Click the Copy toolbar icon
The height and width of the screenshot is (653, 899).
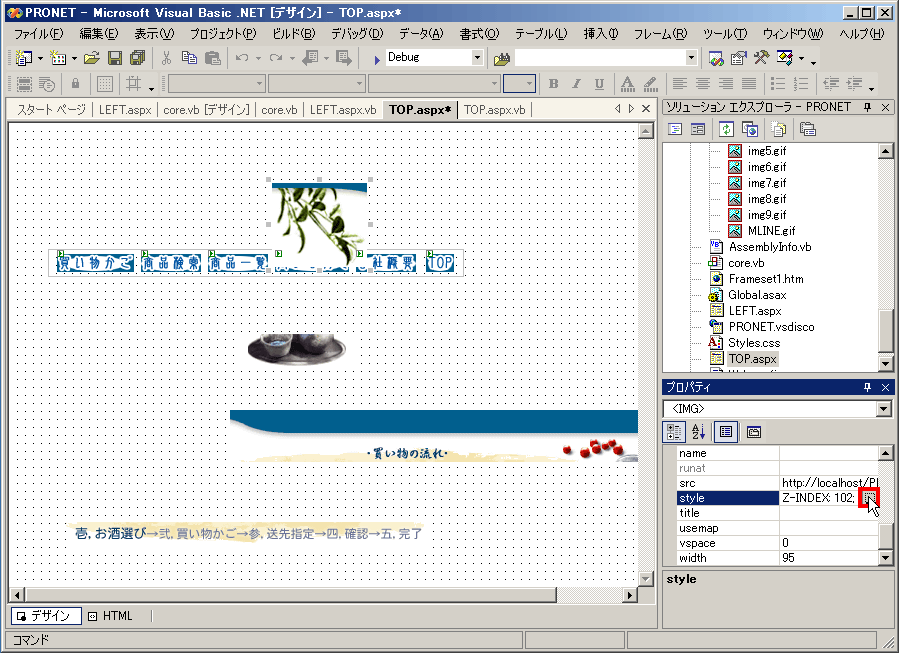point(189,57)
